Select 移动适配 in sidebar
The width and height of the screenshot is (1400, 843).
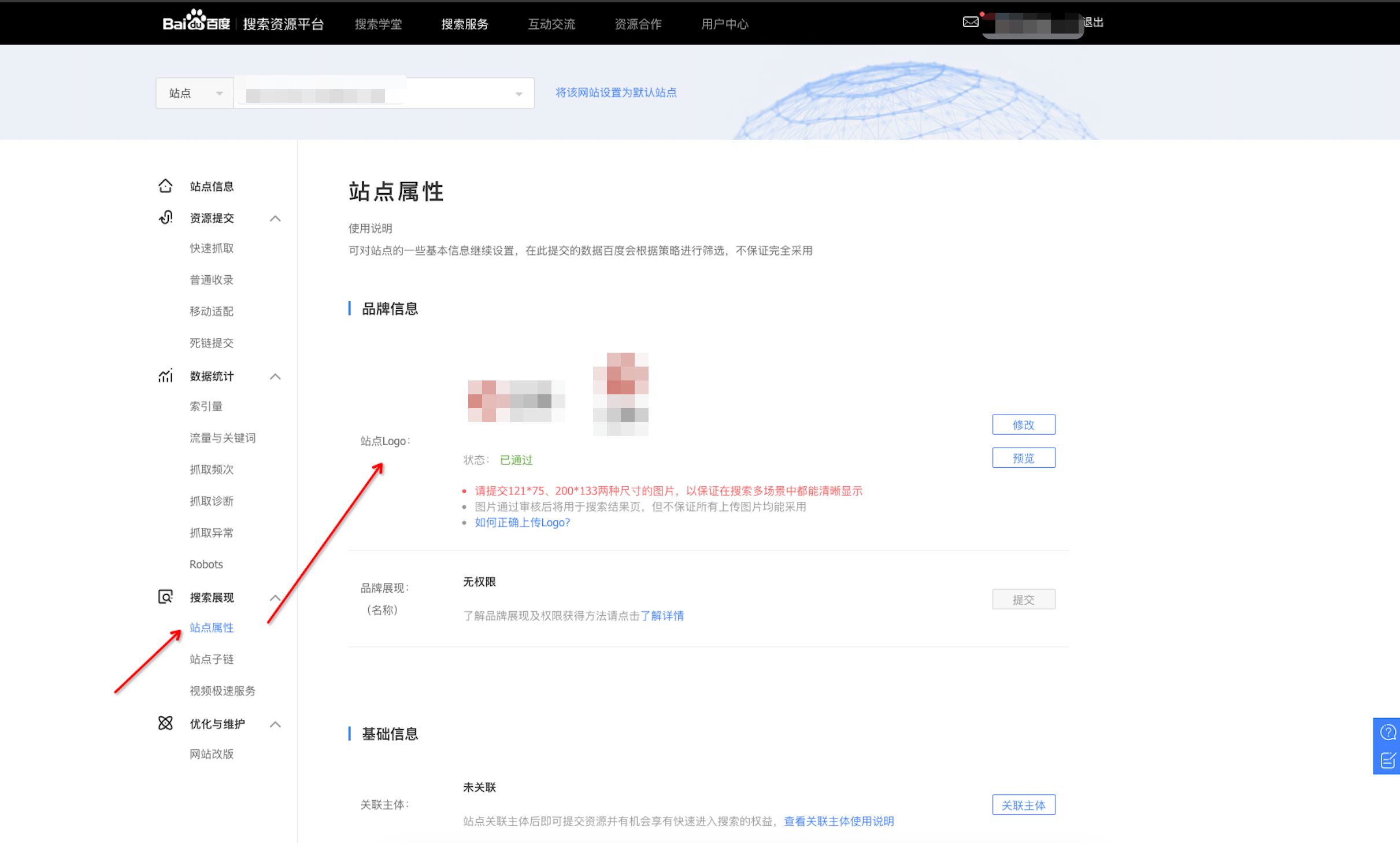tap(212, 311)
